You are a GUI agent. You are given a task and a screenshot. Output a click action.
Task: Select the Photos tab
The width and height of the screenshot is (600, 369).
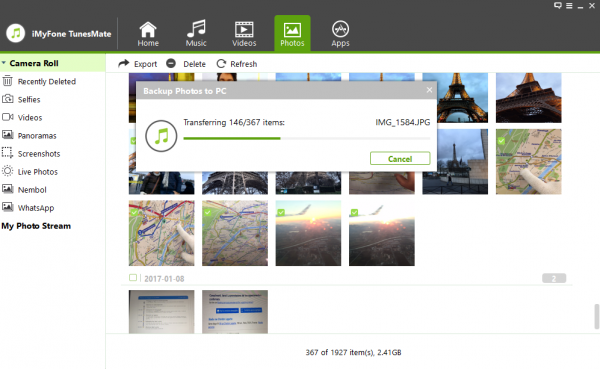tap(292, 33)
